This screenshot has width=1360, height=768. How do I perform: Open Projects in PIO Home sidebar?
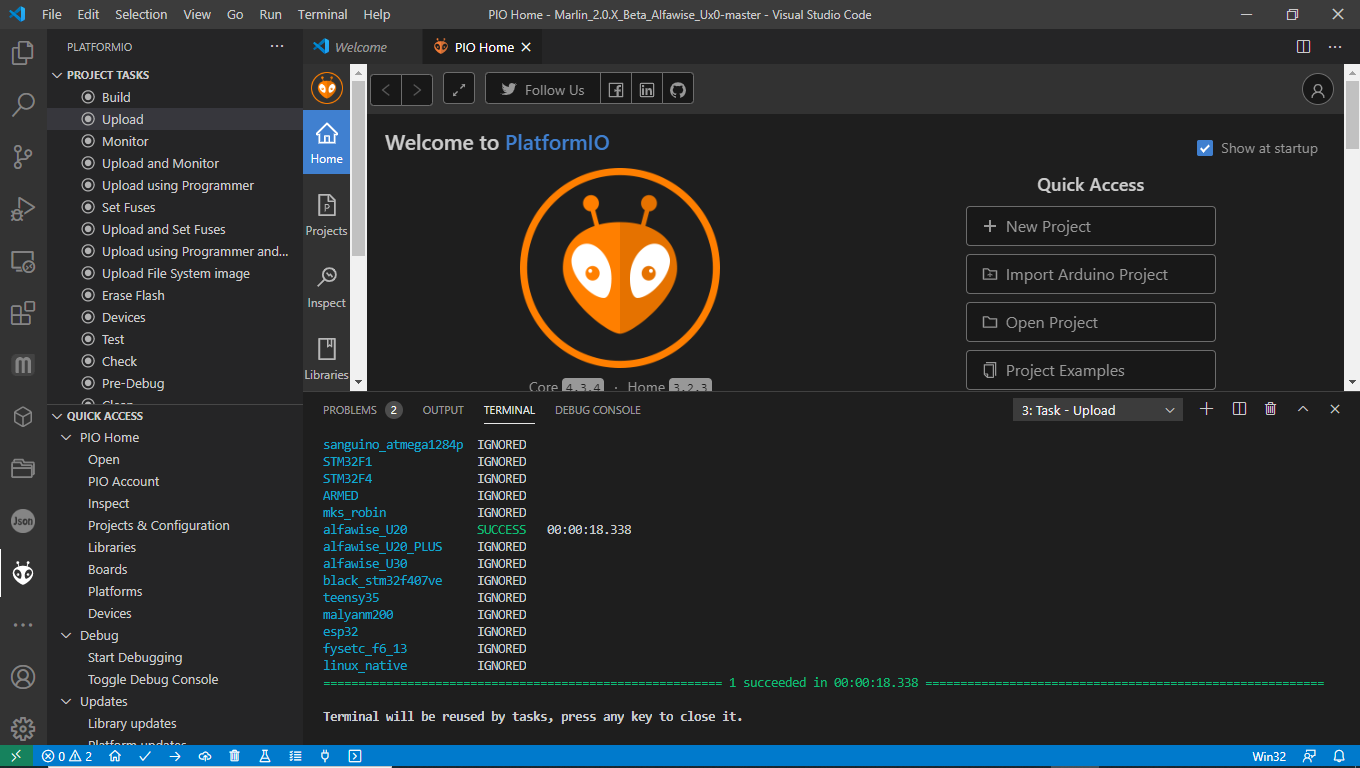326,216
